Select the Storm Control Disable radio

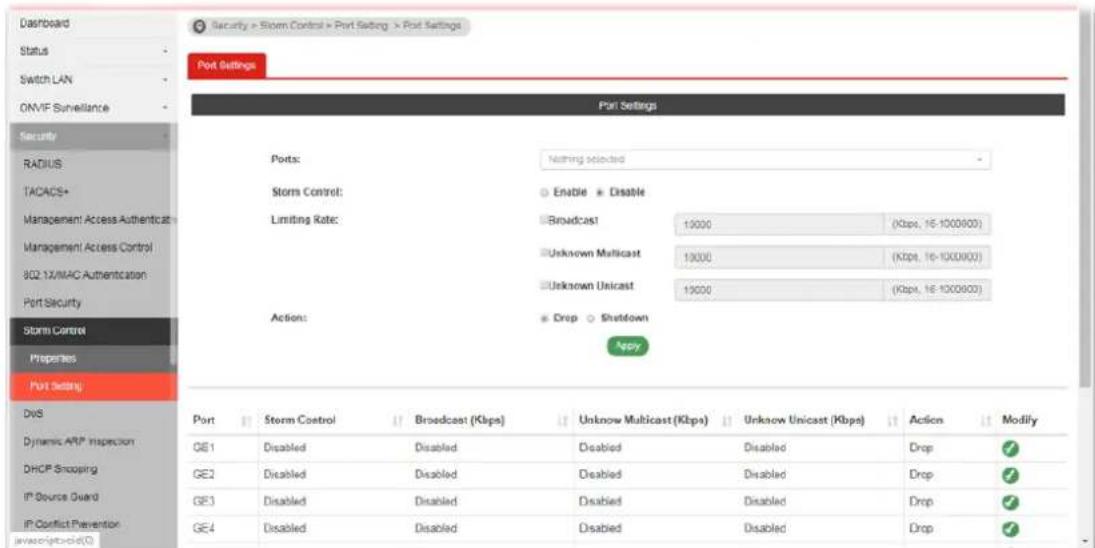click(599, 193)
